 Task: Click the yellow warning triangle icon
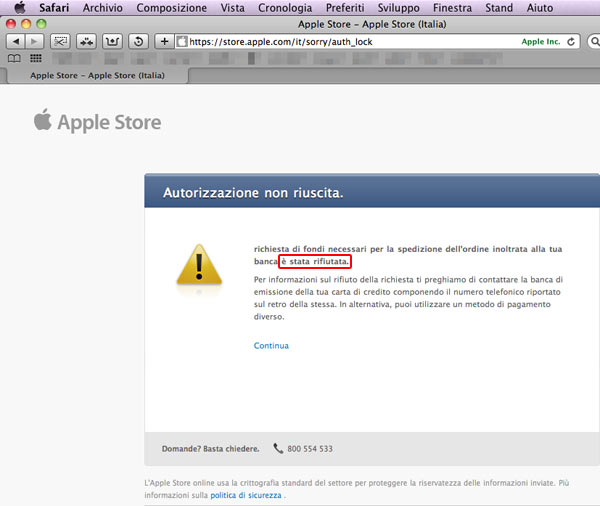[198, 267]
